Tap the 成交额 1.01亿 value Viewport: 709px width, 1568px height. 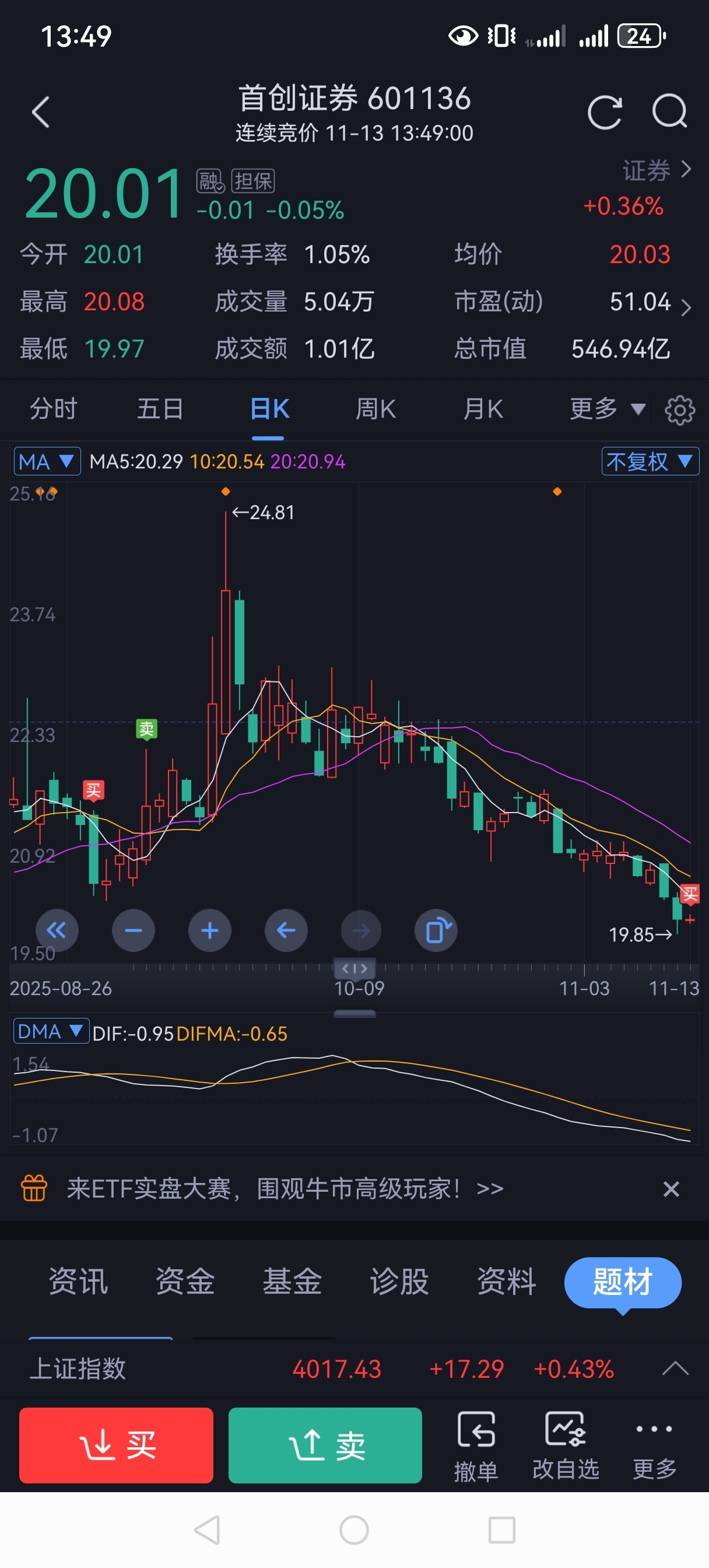click(x=339, y=349)
